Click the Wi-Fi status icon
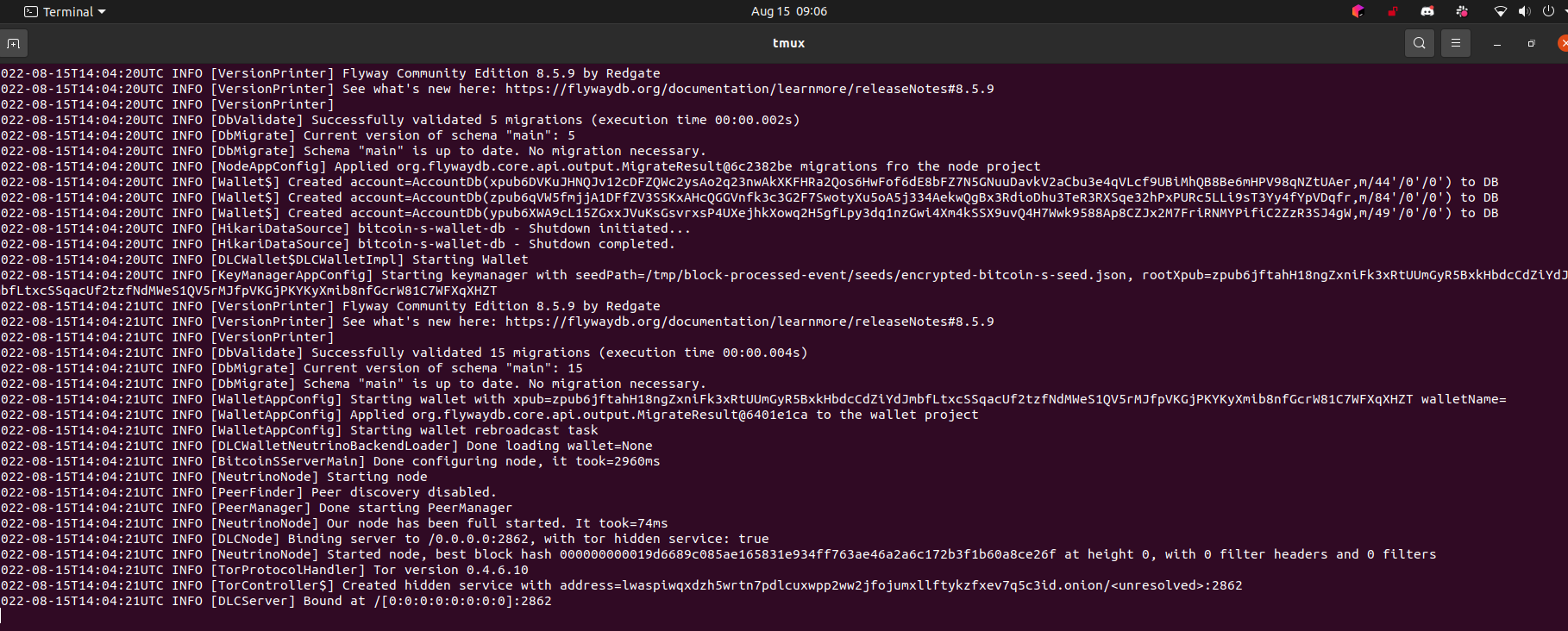This screenshot has height=631, width=1568. pyautogui.click(x=1501, y=11)
